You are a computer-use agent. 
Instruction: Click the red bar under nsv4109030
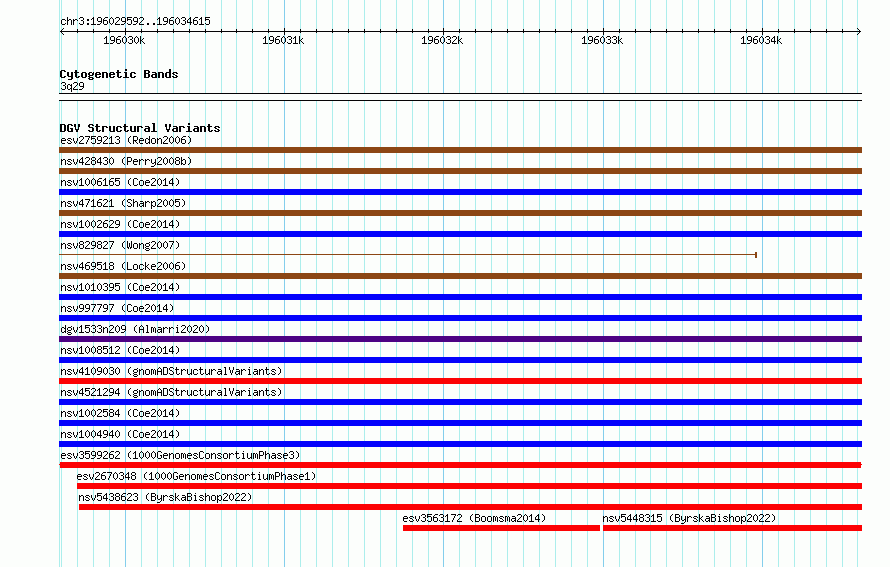460,381
